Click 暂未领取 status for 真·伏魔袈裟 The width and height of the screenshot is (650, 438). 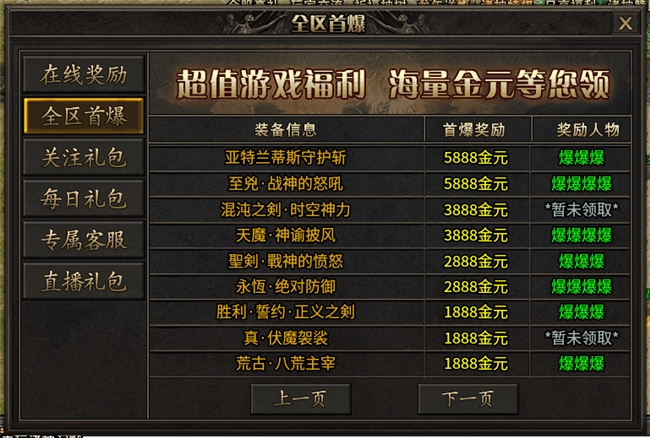coord(581,338)
